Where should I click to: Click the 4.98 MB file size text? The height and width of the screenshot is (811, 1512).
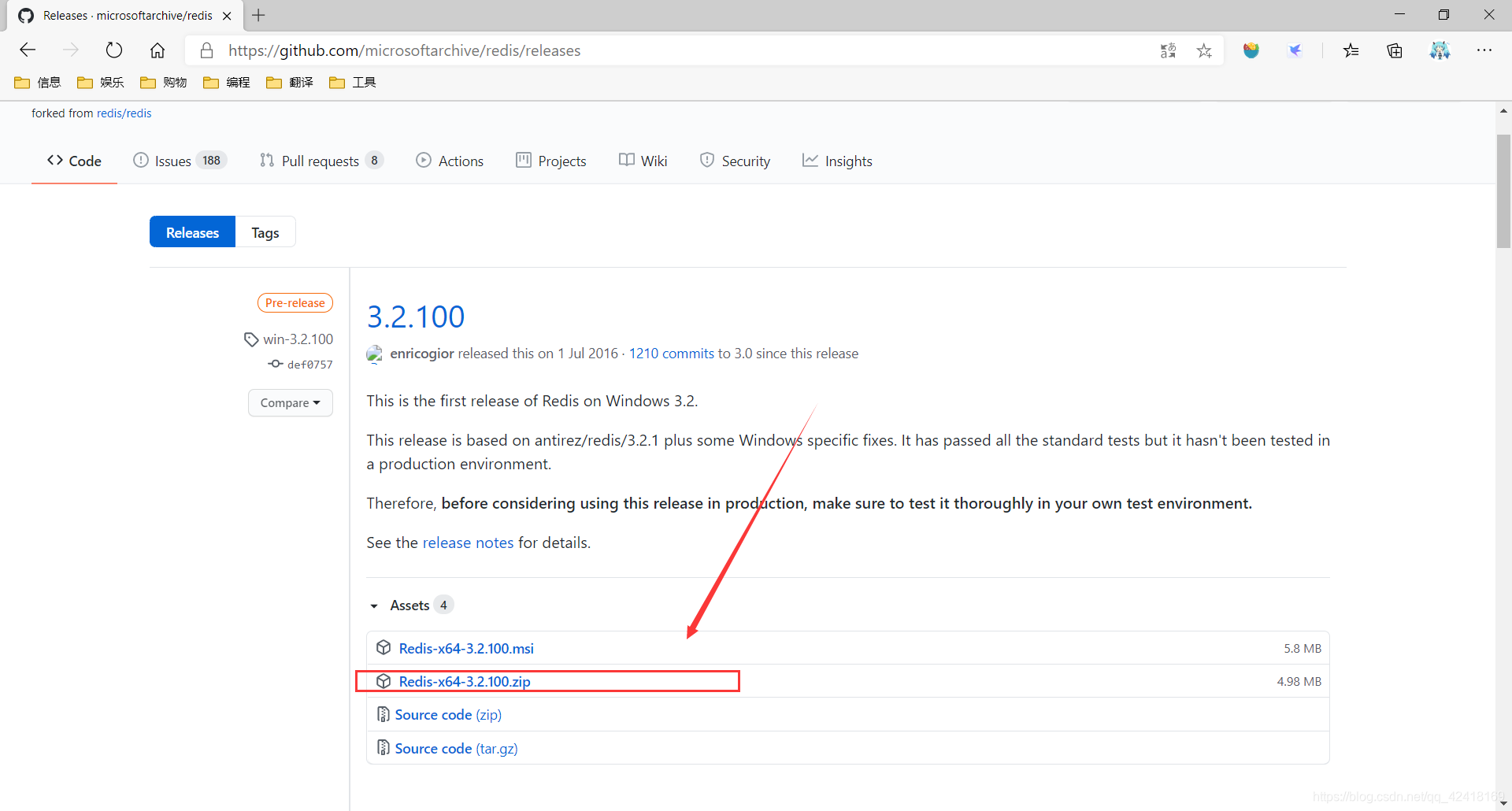(x=1299, y=681)
